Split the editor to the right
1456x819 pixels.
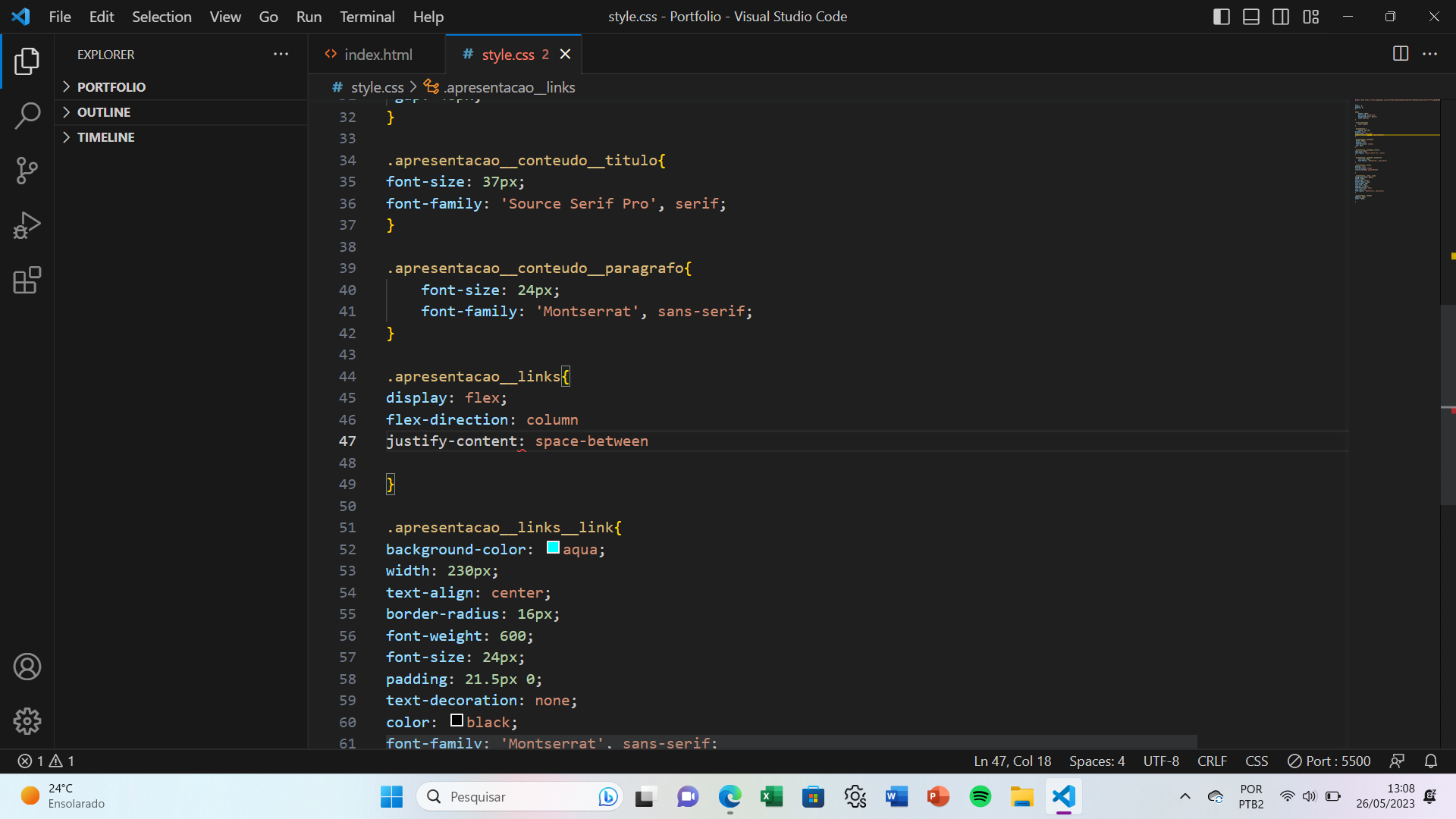click(1401, 54)
